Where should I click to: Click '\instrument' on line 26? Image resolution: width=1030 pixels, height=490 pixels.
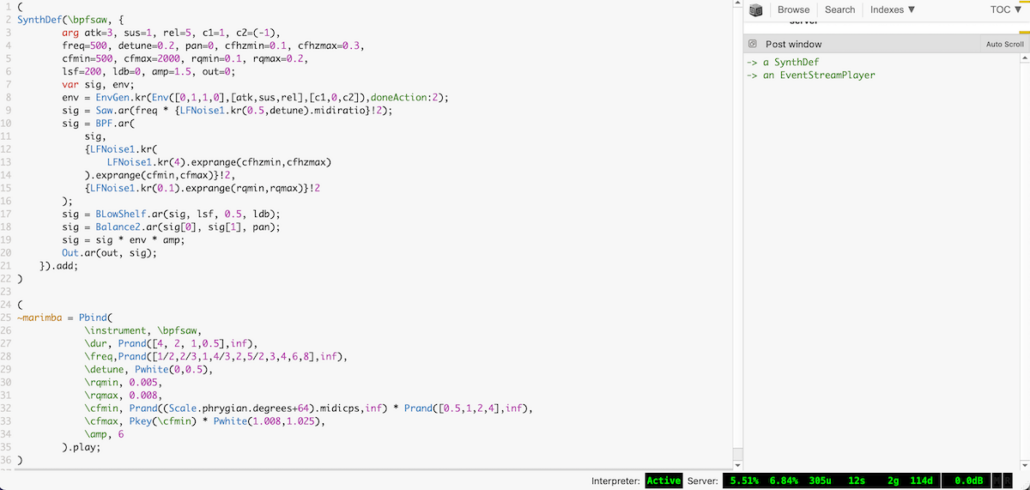pos(114,331)
